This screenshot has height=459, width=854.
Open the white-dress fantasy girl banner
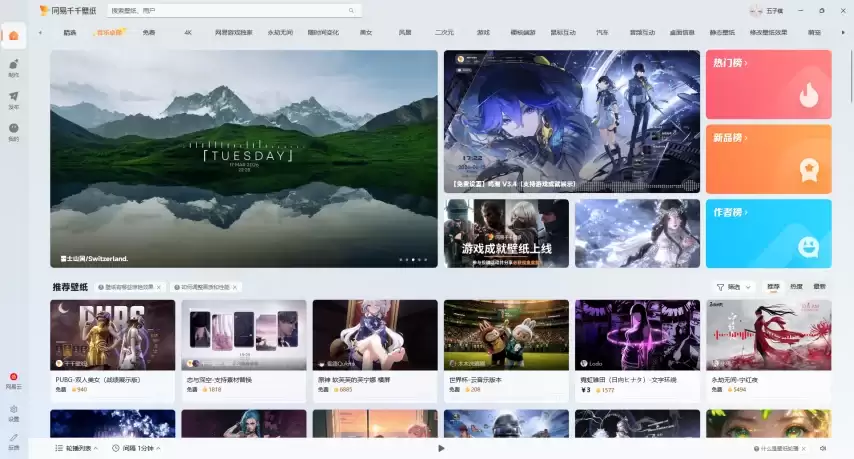(637, 234)
